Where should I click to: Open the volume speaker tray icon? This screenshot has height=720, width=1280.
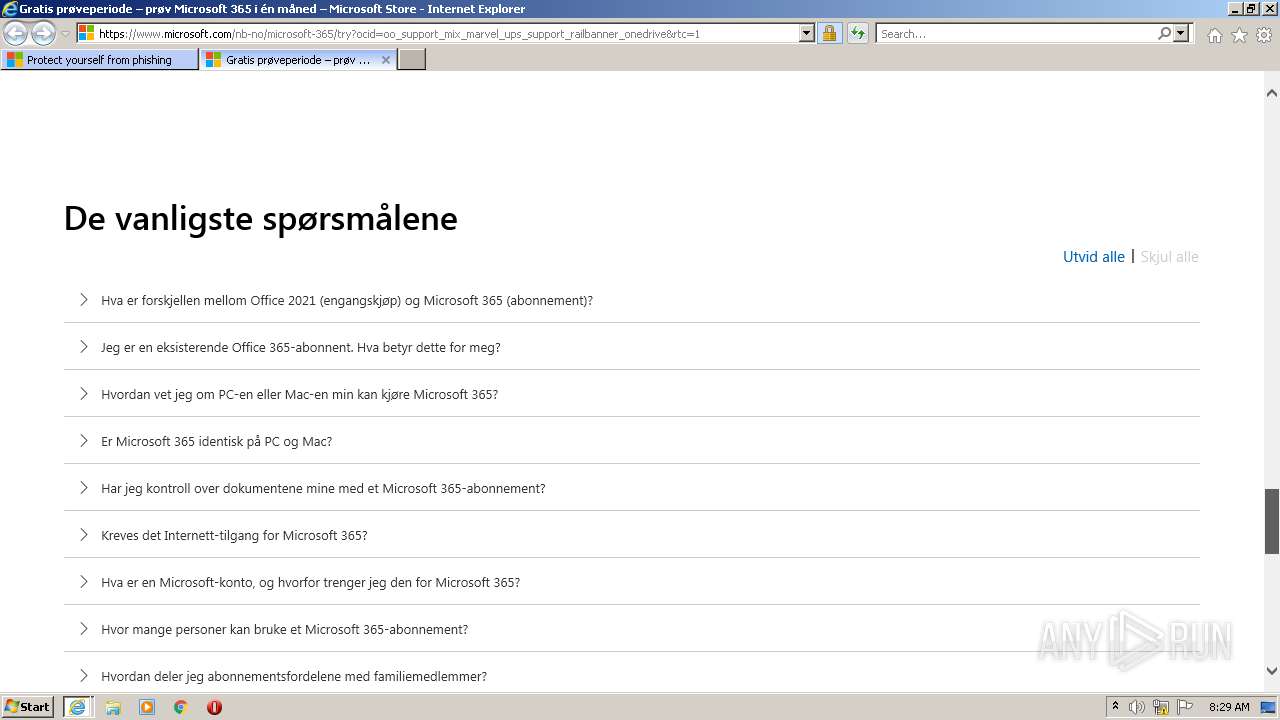[1137, 707]
